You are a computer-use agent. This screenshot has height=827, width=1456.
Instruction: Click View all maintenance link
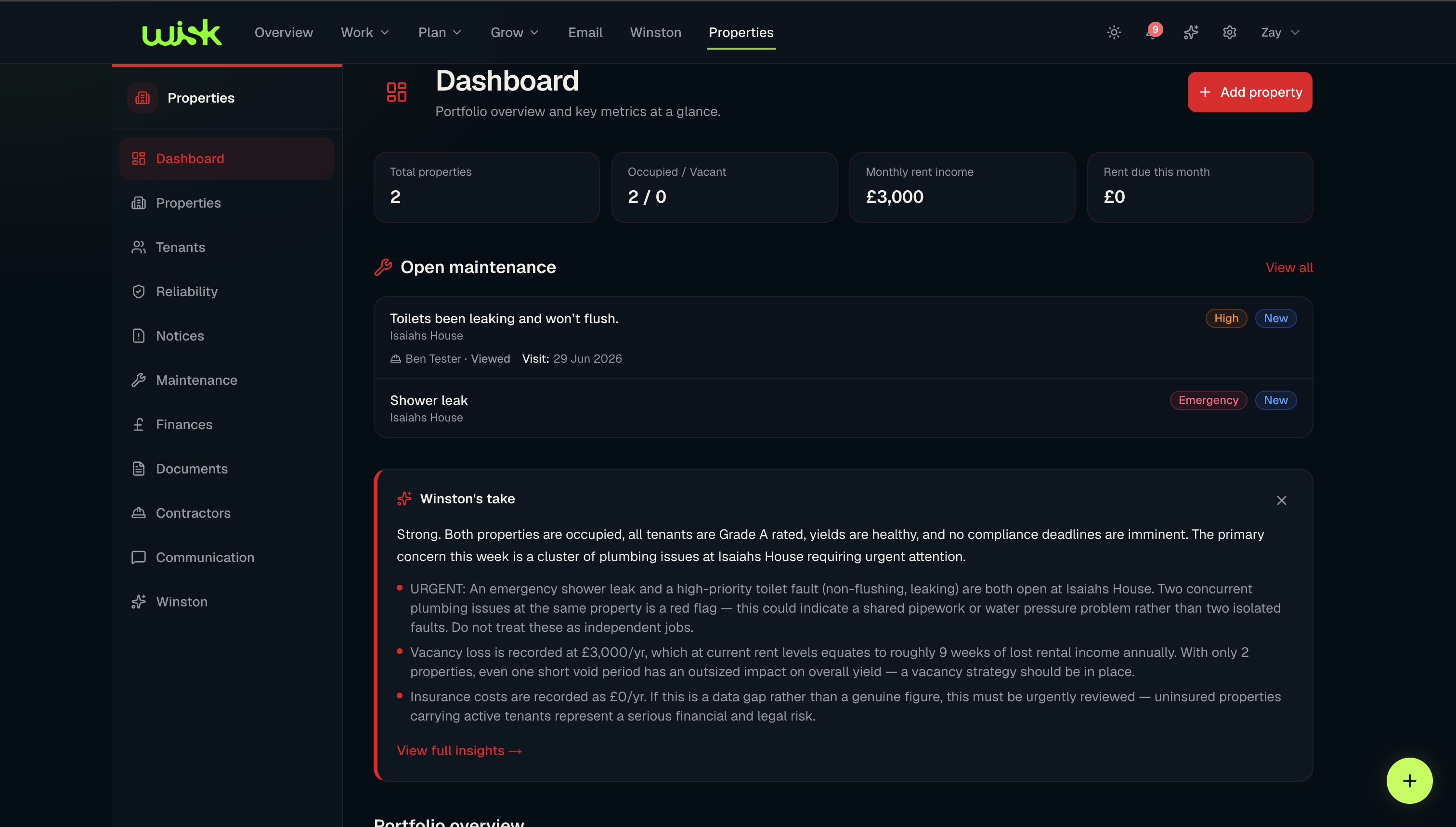pyautogui.click(x=1289, y=267)
